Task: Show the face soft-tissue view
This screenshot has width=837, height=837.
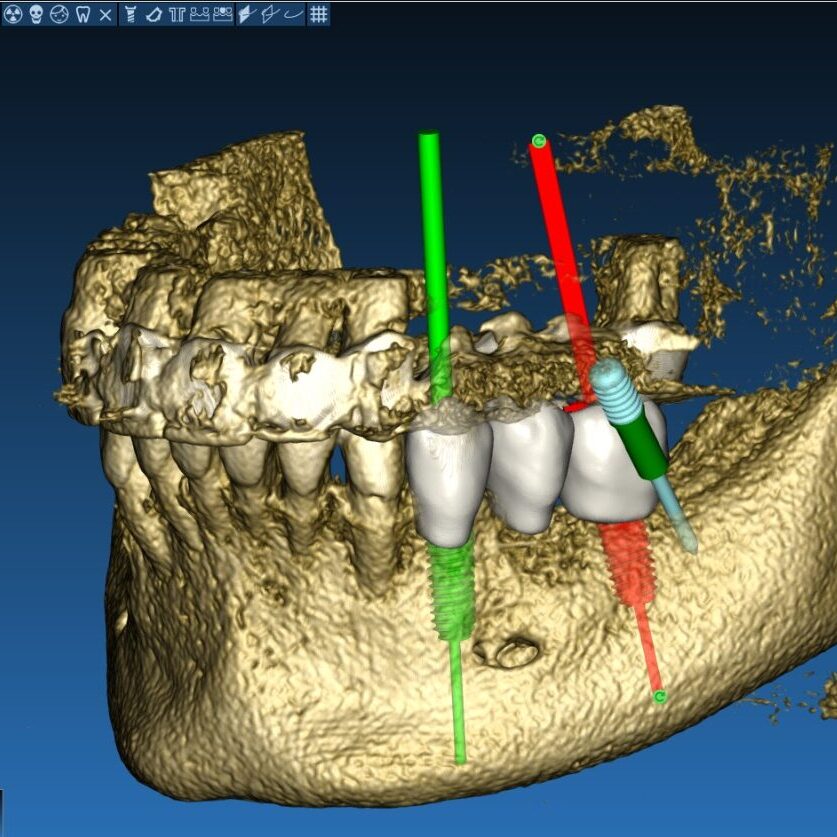Action: click(x=59, y=14)
